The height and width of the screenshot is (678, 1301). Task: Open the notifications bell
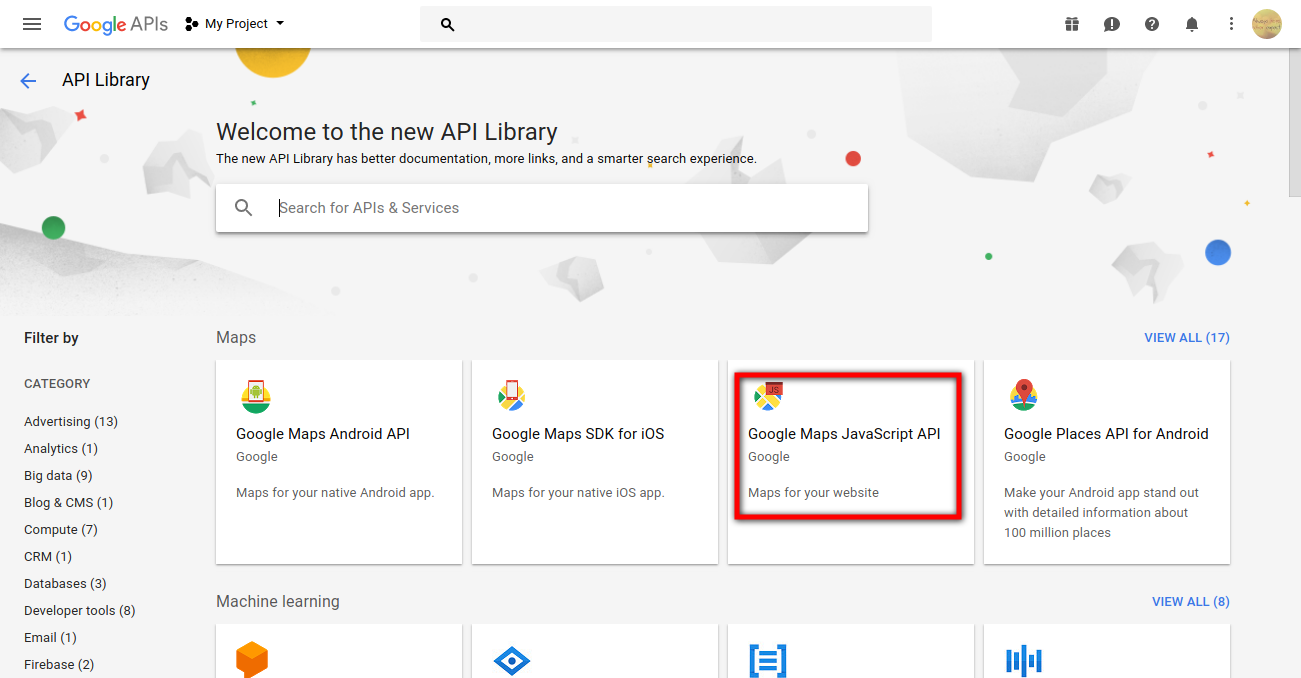(1192, 24)
